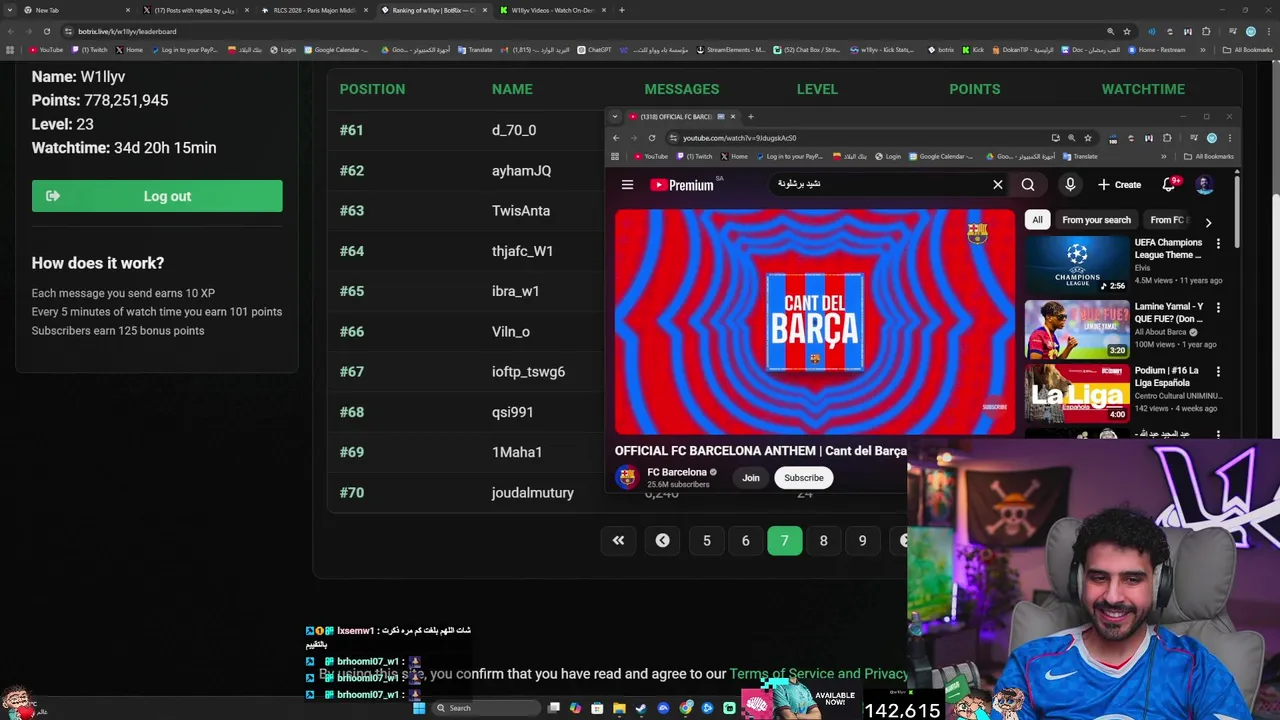The width and height of the screenshot is (1280, 720).
Task: Open options for UEFA Champions League Theme video
Action: click(x=1218, y=243)
